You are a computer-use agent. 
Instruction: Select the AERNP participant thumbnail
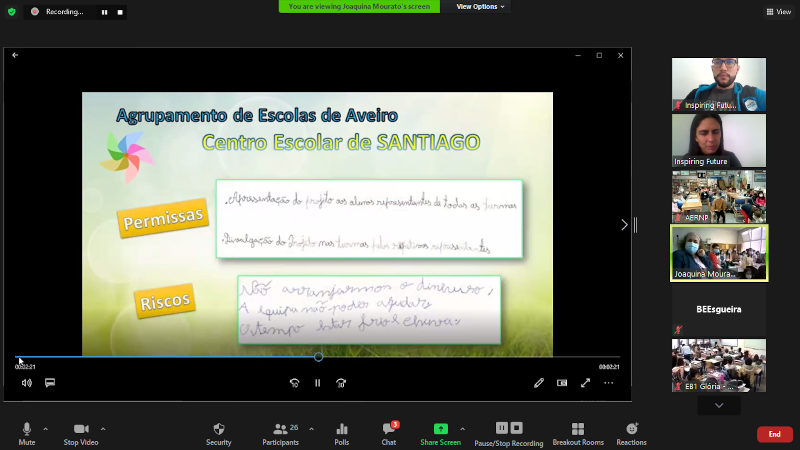pos(718,196)
